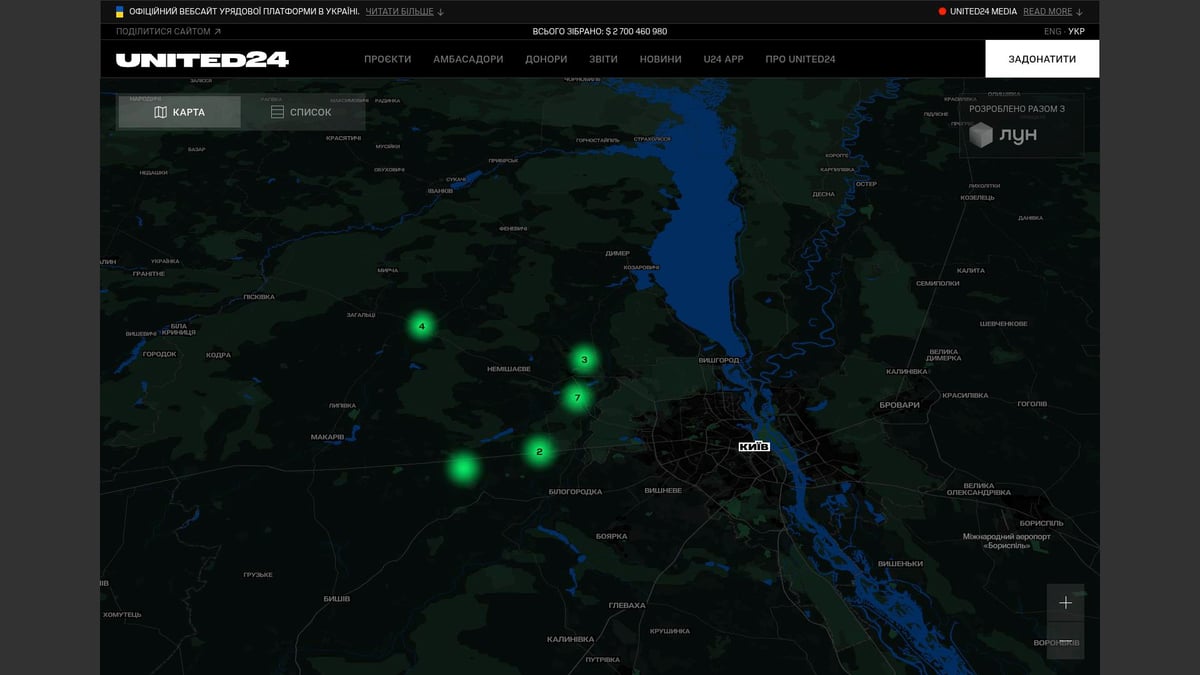Switch to Список list view
The width and height of the screenshot is (1200, 675).
pyautogui.click(x=301, y=112)
